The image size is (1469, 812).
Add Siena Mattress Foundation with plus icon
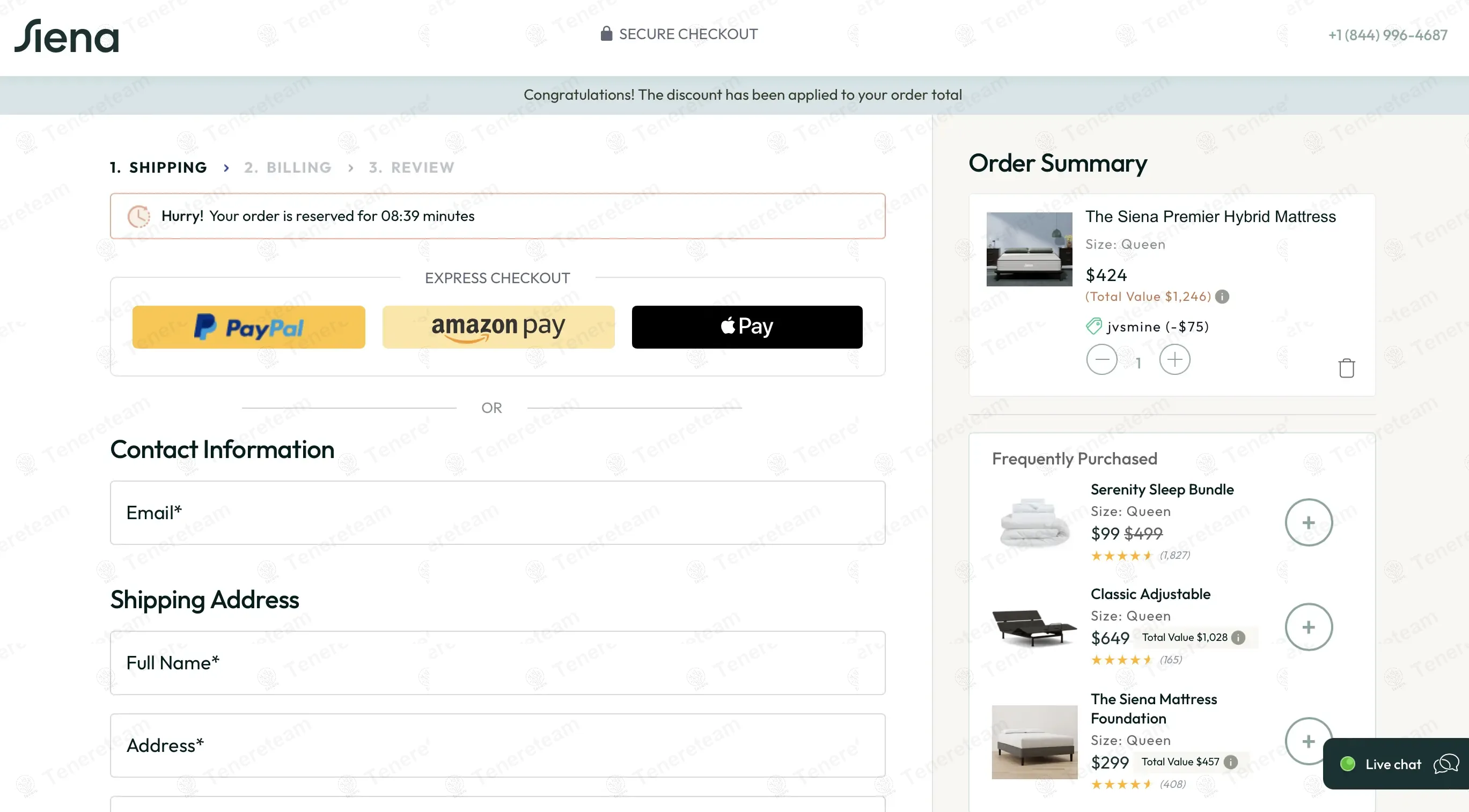tap(1308, 741)
